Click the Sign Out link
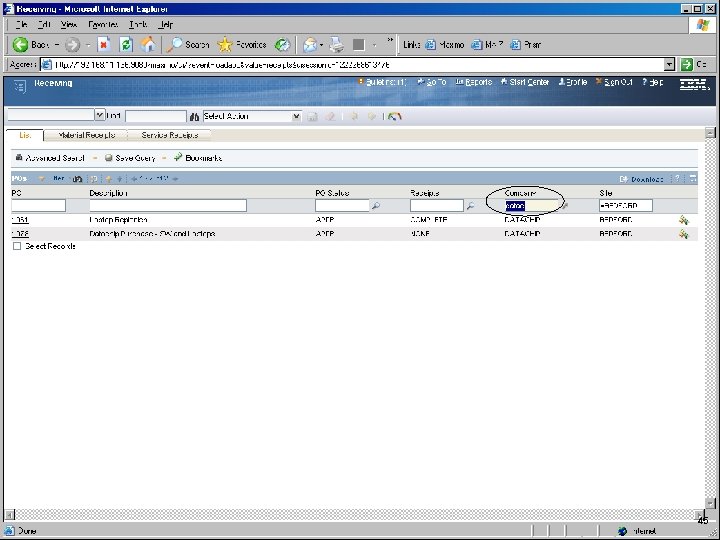Screen dimensions: 720x540 tap(614, 82)
